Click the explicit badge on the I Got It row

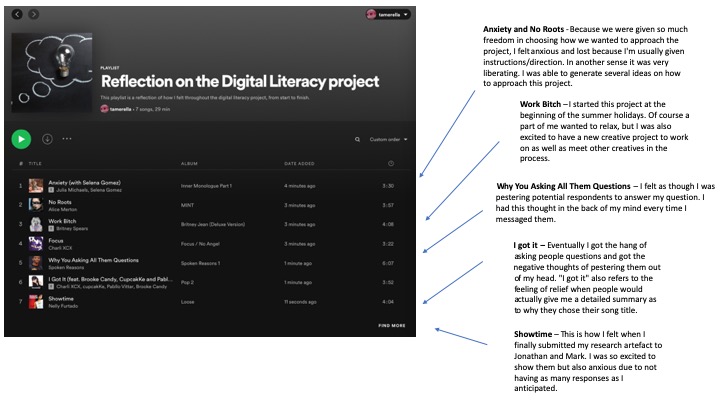click(51, 287)
